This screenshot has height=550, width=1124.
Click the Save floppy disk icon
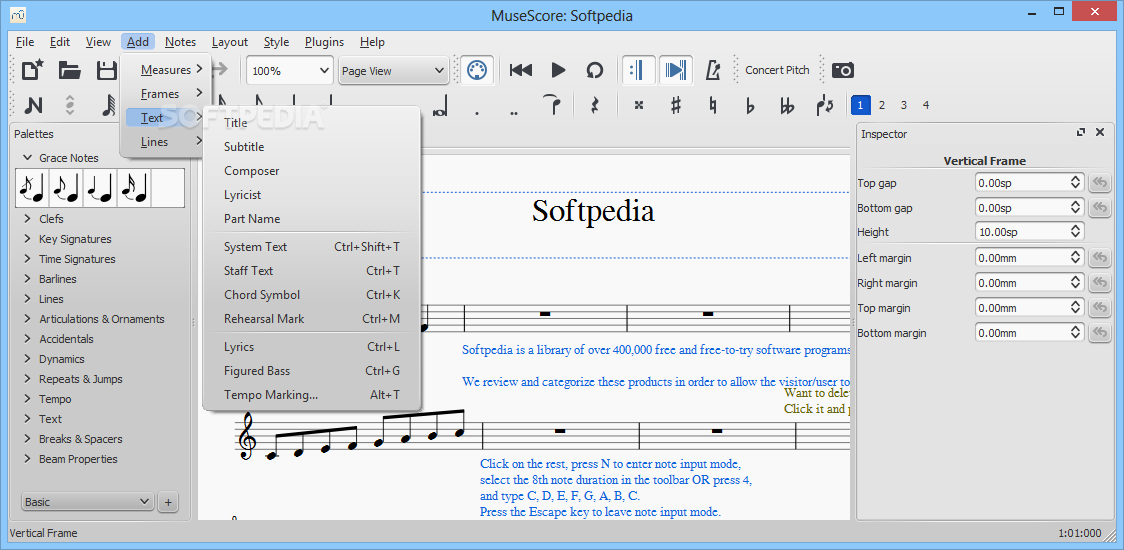click(x=106, y=70)
